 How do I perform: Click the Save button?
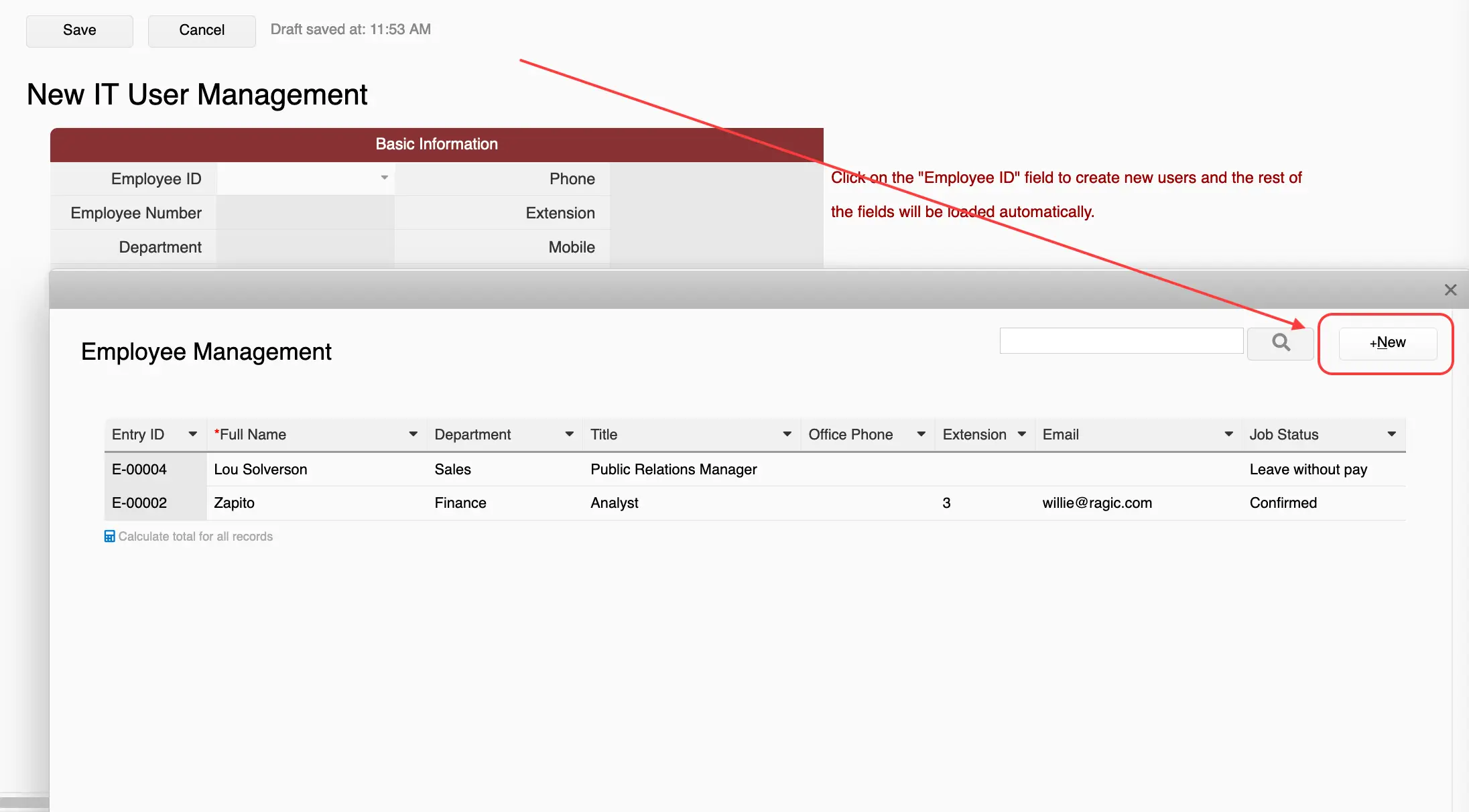(79, 31)
